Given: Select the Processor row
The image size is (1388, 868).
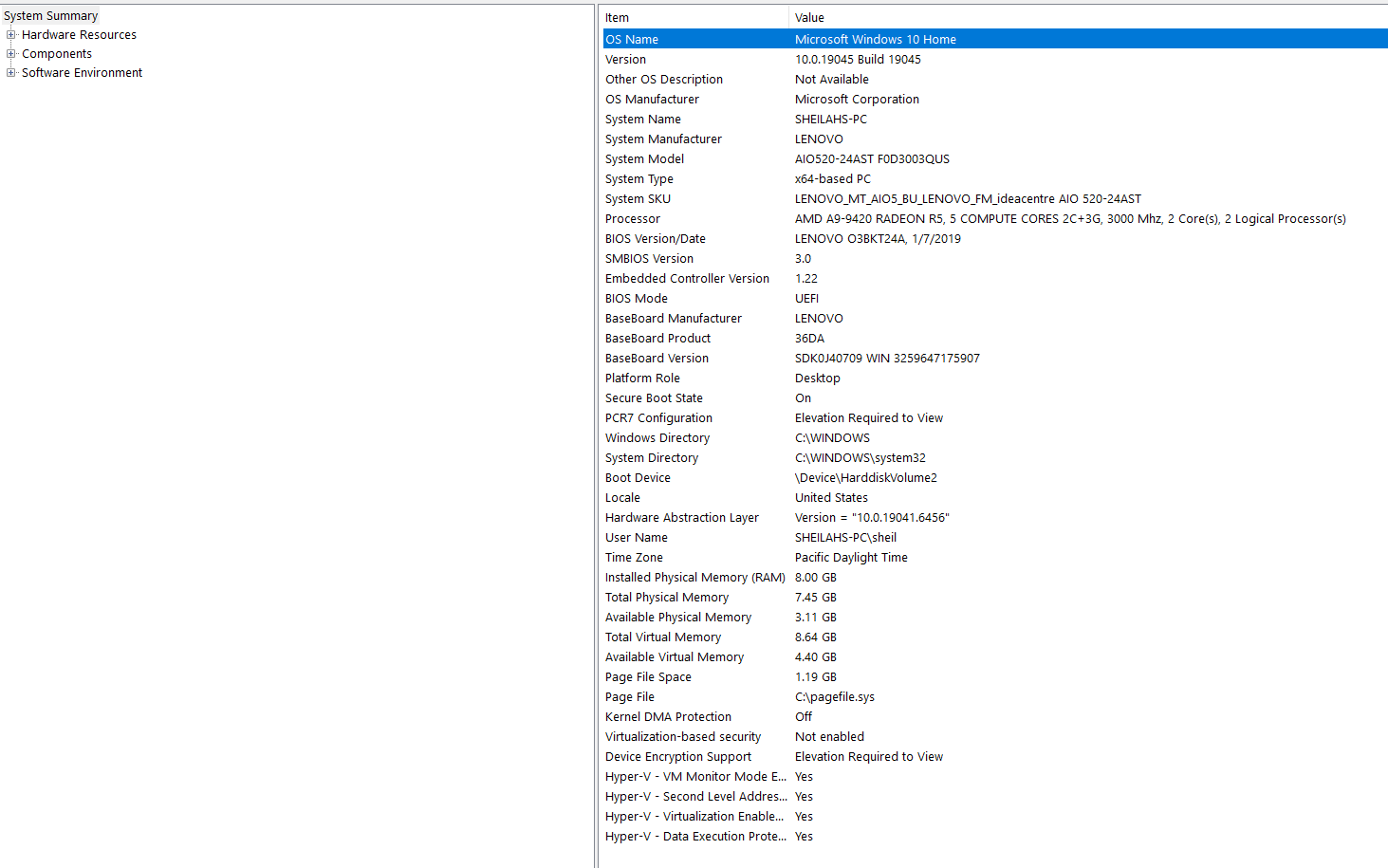Looking at the screenshot, I should pos(995,218).
